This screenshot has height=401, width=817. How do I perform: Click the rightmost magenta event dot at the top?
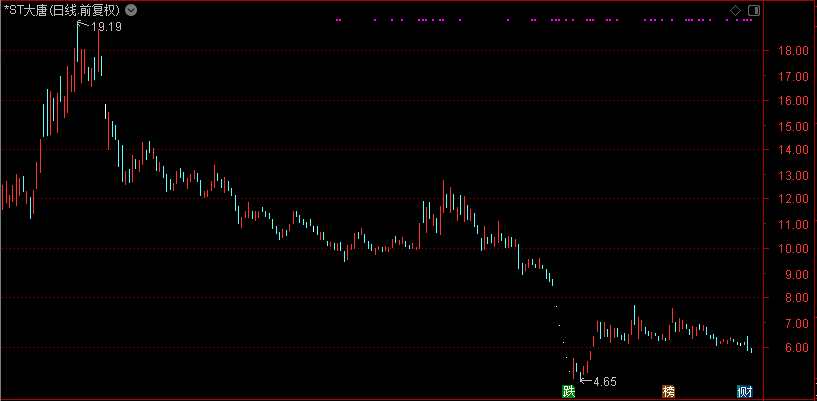coord(750,20)
